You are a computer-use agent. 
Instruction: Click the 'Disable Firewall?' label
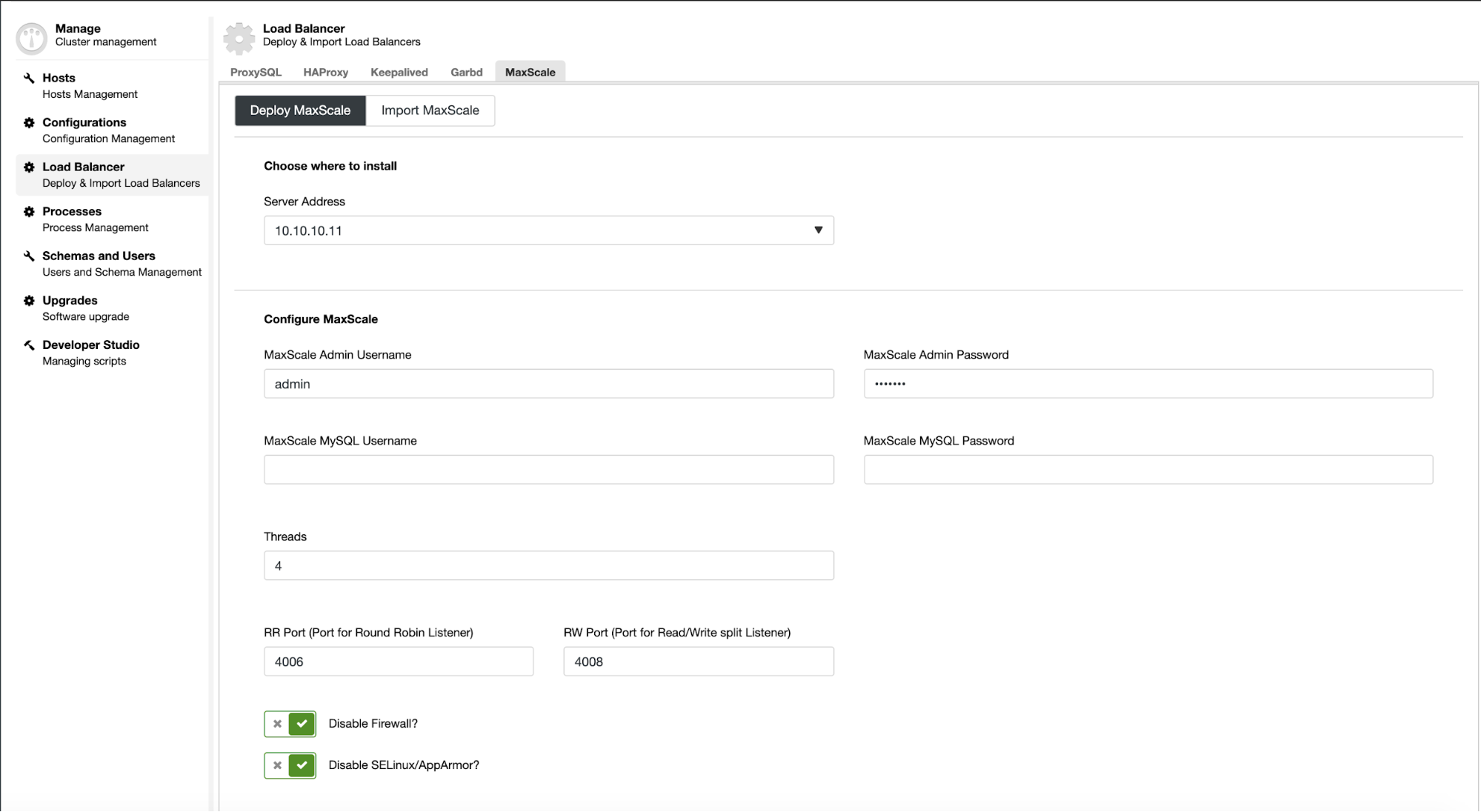373,724
